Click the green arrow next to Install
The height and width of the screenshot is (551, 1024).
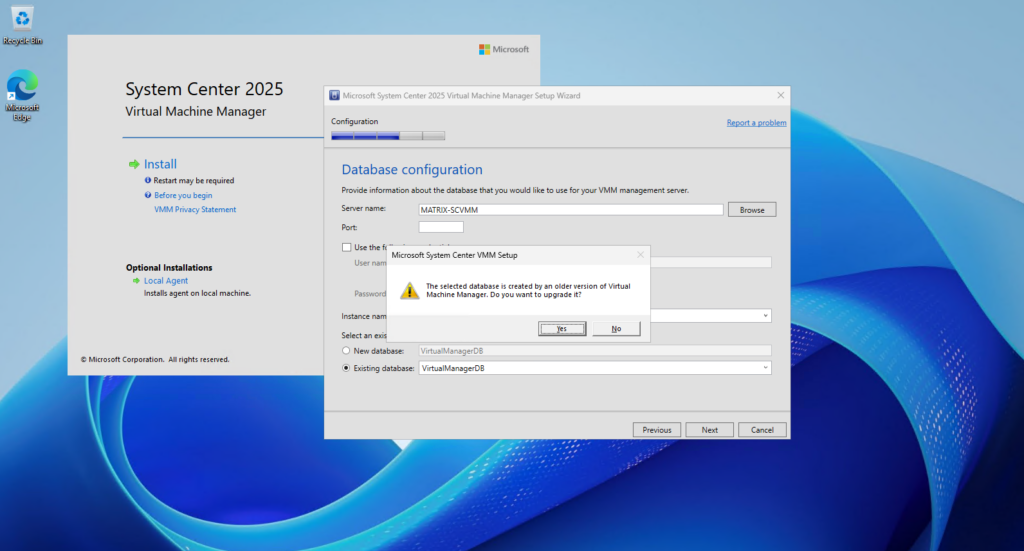coord(135,164)
